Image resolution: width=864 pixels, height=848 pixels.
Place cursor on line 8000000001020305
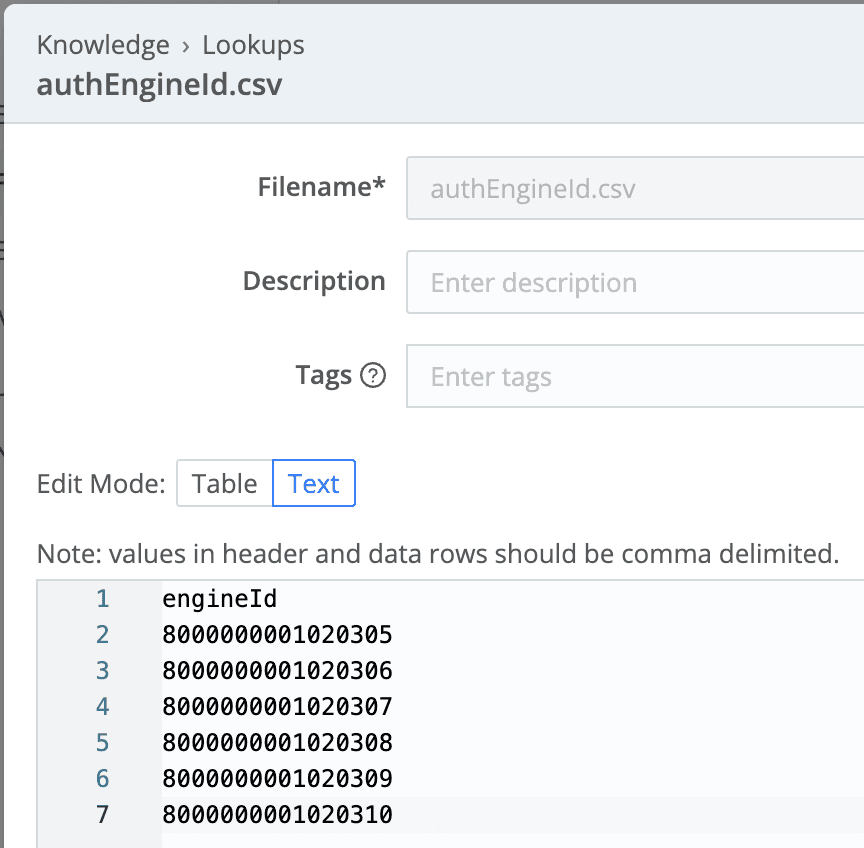pos(277,635)
